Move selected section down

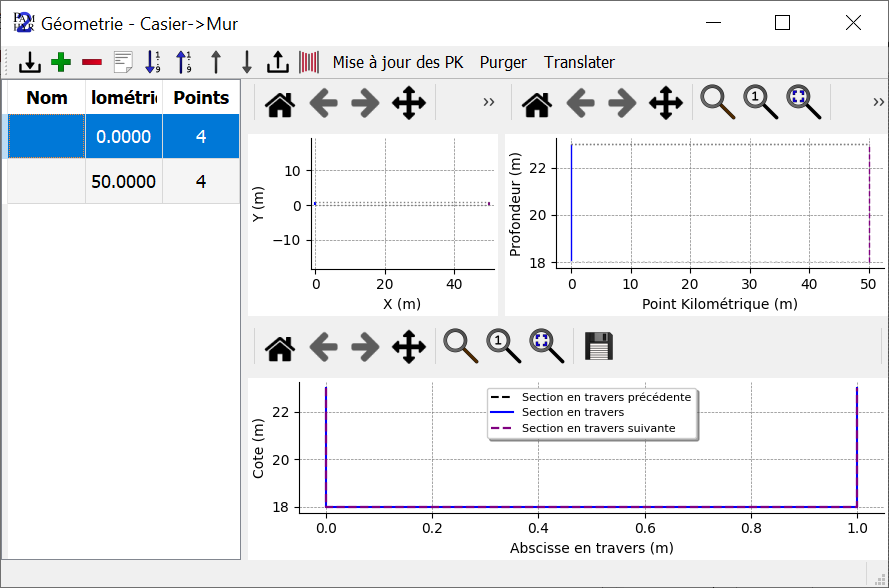[x=246, y=62]
